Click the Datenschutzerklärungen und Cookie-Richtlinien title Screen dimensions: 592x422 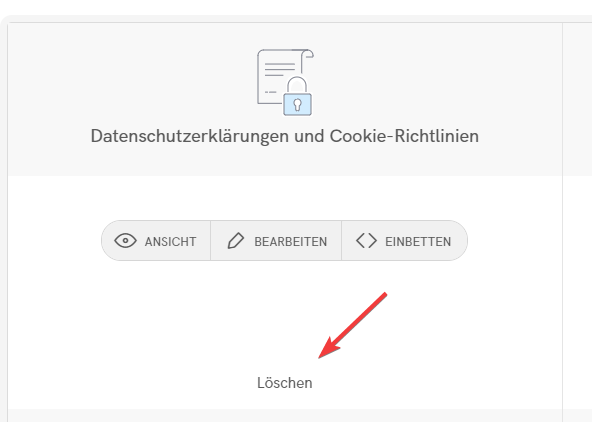pos(285,136)
